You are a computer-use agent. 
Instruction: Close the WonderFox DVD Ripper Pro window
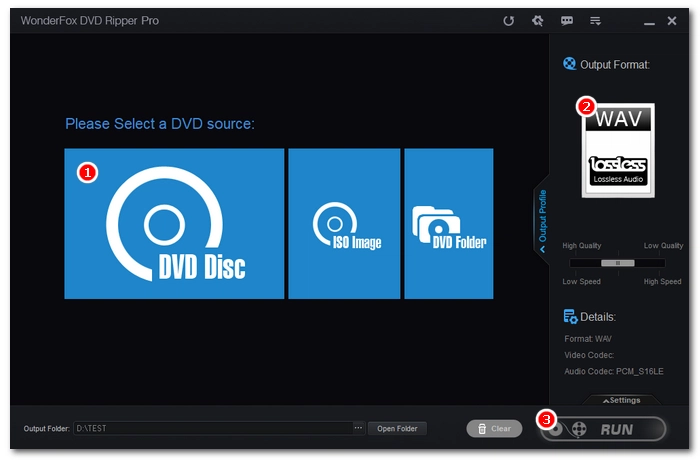(672, 21)
